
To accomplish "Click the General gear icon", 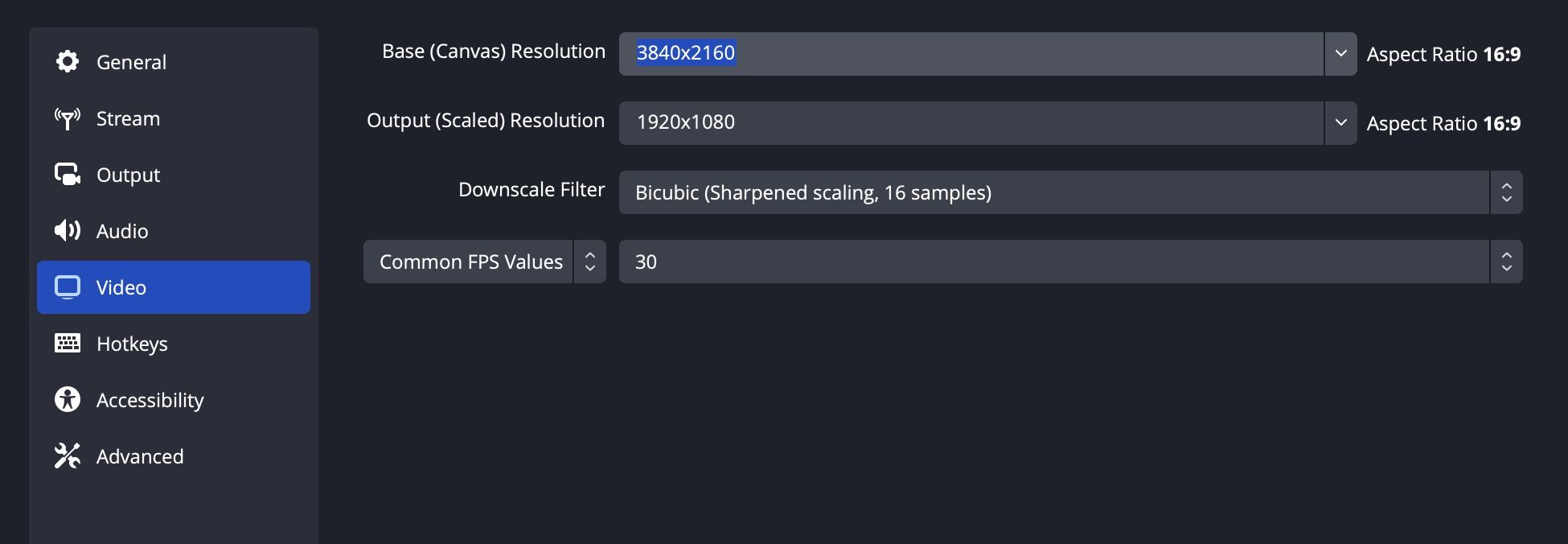I will tap(68, 62).
